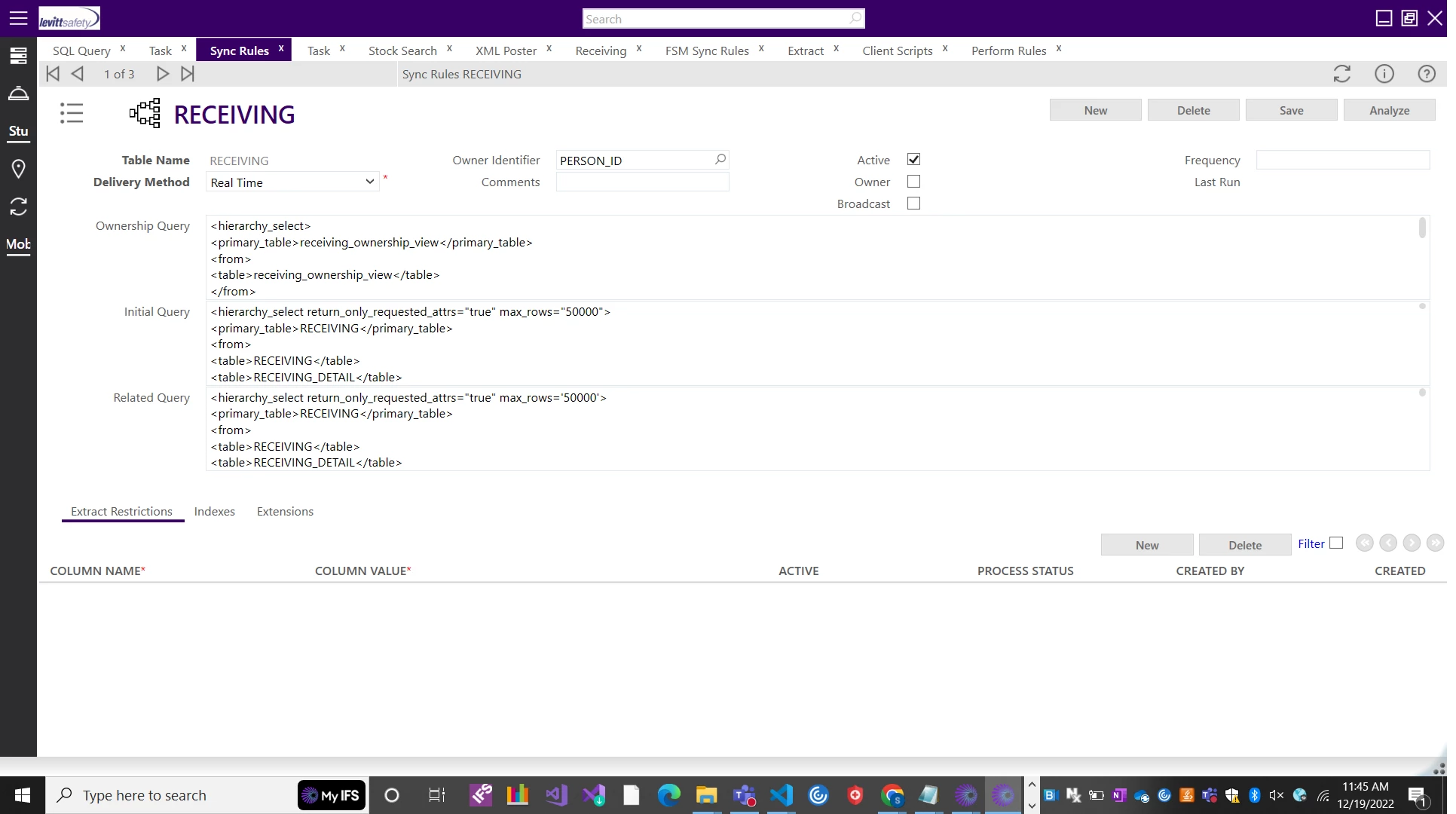Enable the Owner checkbox

click(x=913, y=182)
